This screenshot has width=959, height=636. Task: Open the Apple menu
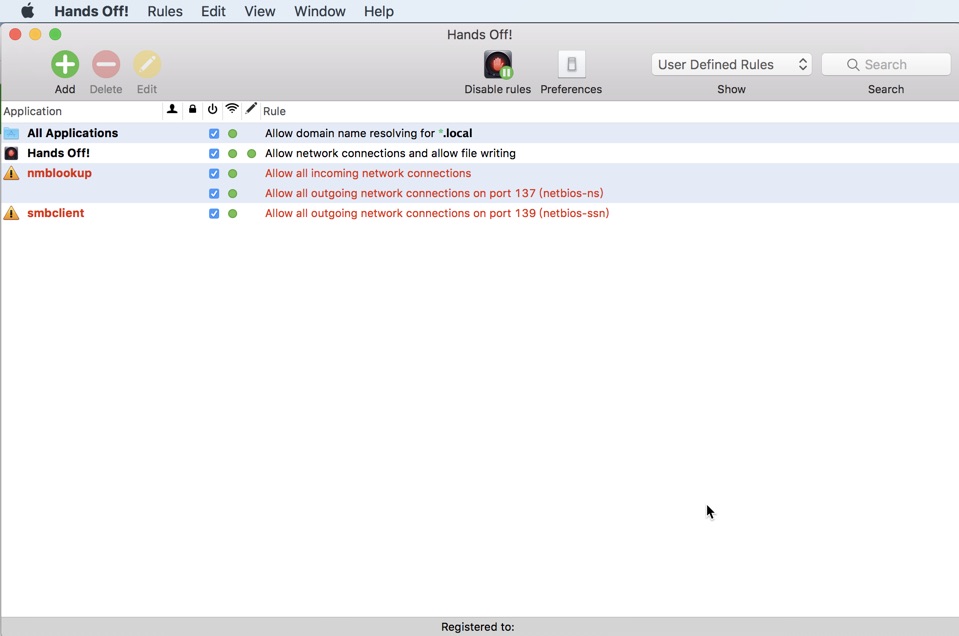[26, 11]
